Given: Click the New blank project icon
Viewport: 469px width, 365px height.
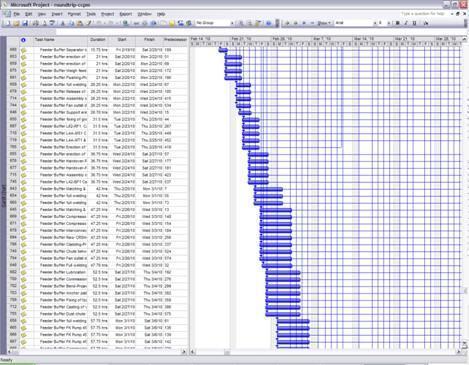Looking at the screenshot, I should tap(8, 23).
